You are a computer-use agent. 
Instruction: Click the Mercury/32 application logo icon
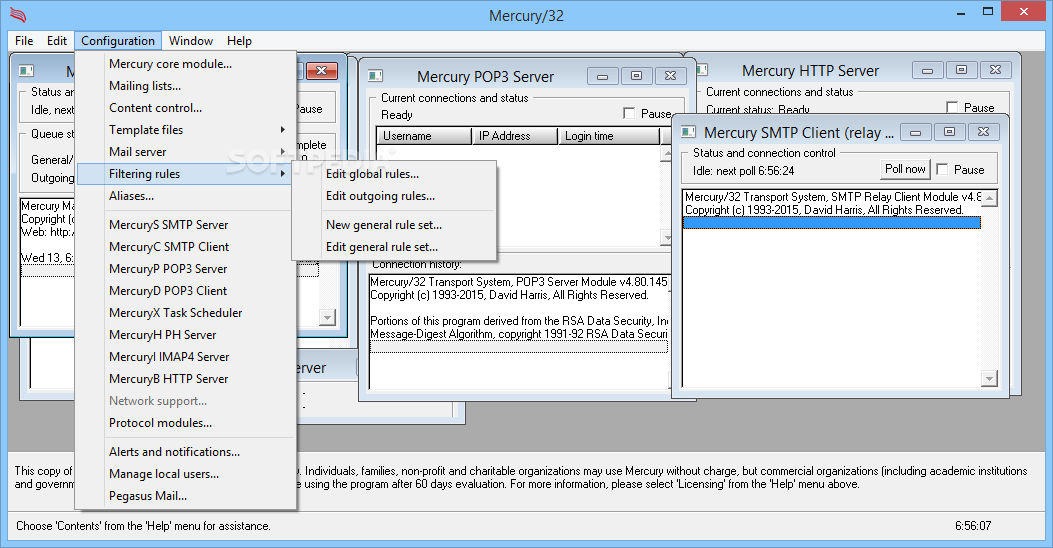point(18,14)
